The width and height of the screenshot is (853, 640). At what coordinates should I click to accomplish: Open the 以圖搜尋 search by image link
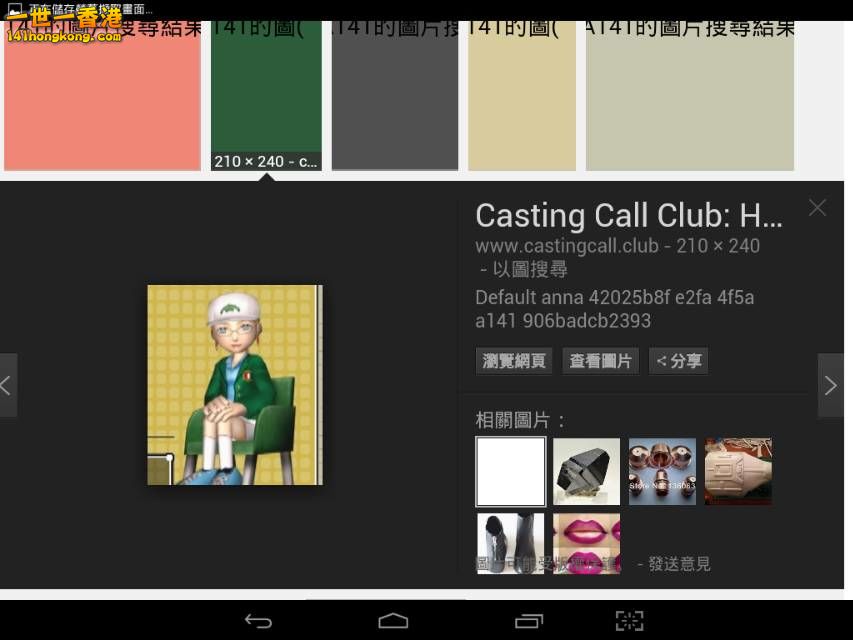[530, 269]
